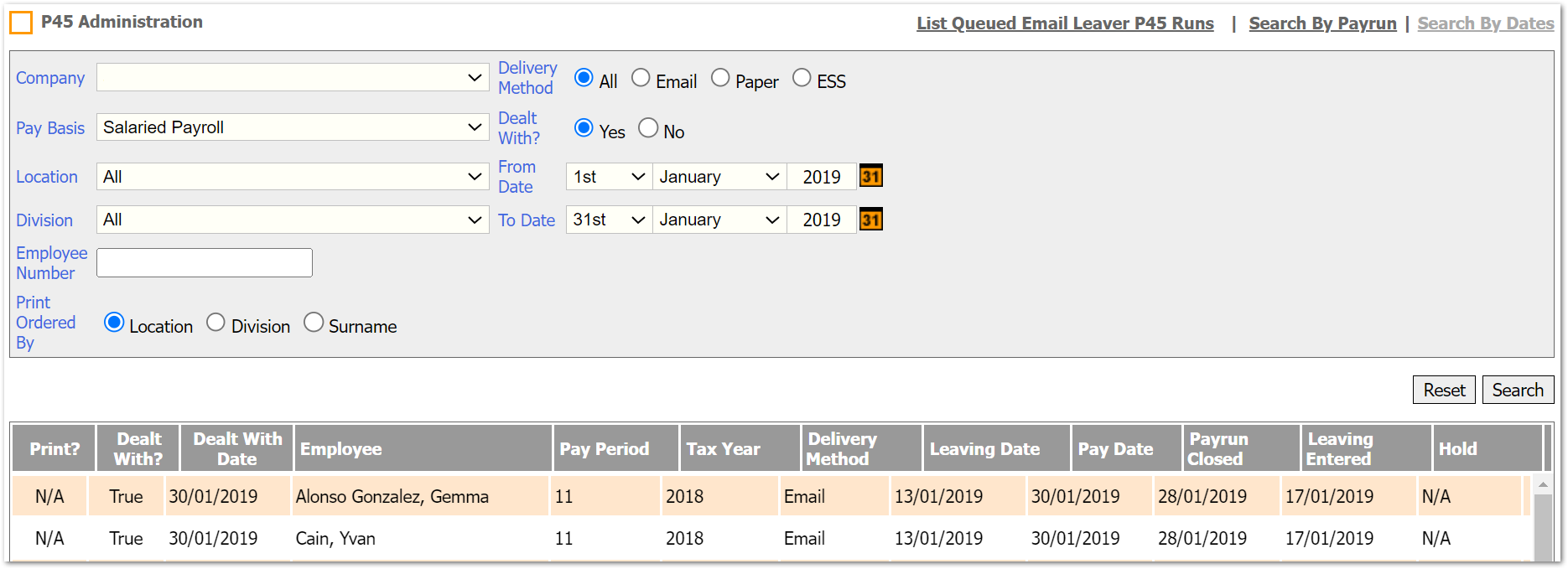Select the Email delivery method radio
This screenshot has height=569, width=1568.
[x=641, y=78]
